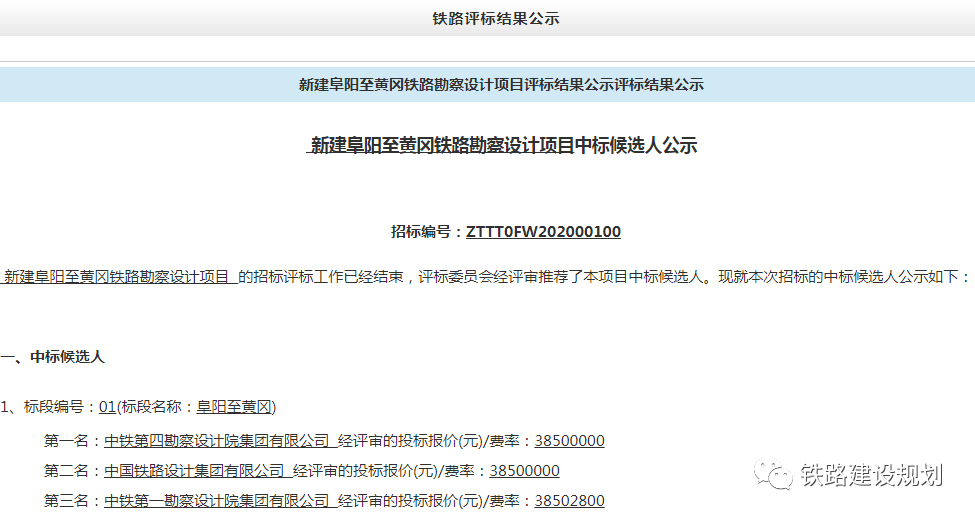Open 中铁第四勘察设计院集团有限公司 link
This screenshot has width=975, height=518.
216,441
